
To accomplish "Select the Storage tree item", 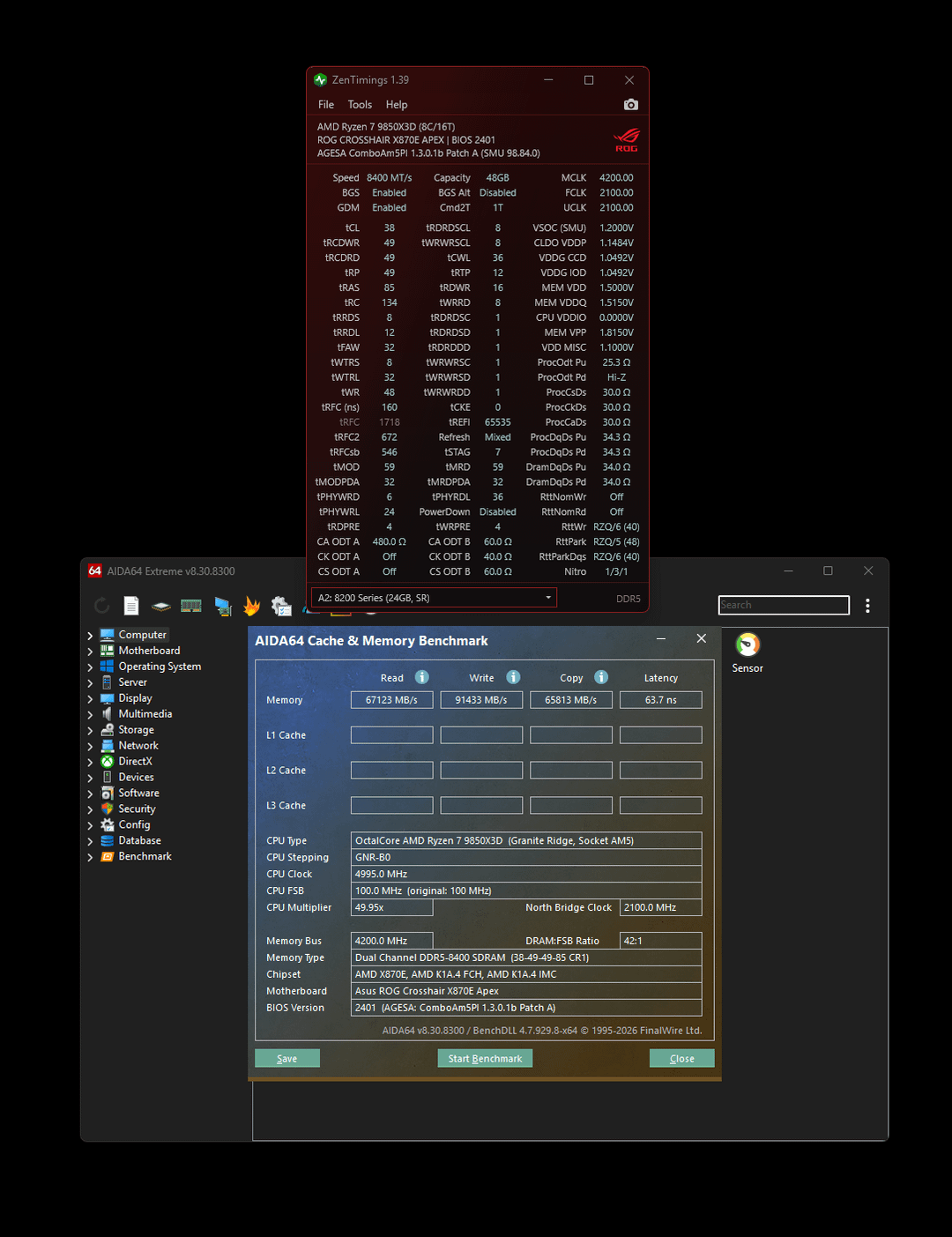I will tap(136, 730).
